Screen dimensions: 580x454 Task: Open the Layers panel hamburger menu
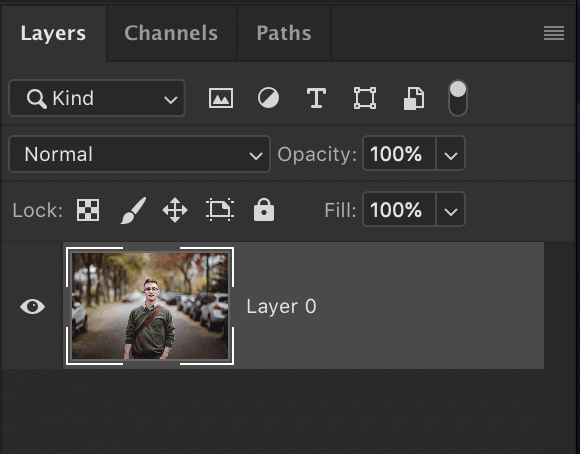[554, 33]
